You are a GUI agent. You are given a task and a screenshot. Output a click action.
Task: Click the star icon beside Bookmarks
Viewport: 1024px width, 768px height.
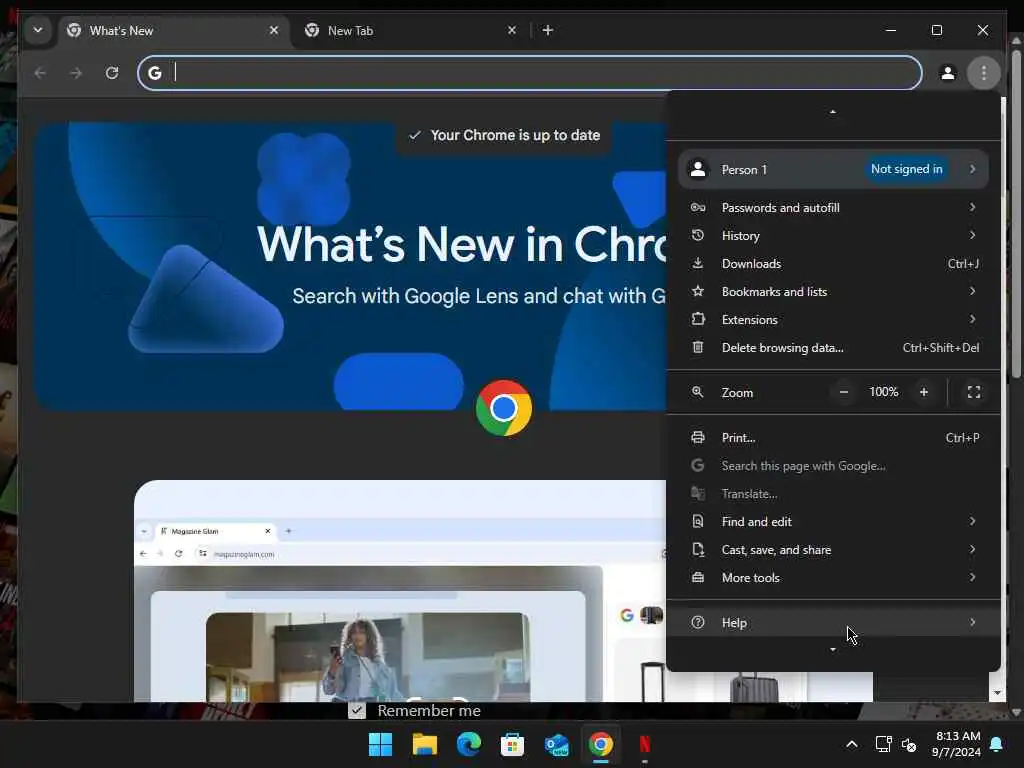point(697,291)
